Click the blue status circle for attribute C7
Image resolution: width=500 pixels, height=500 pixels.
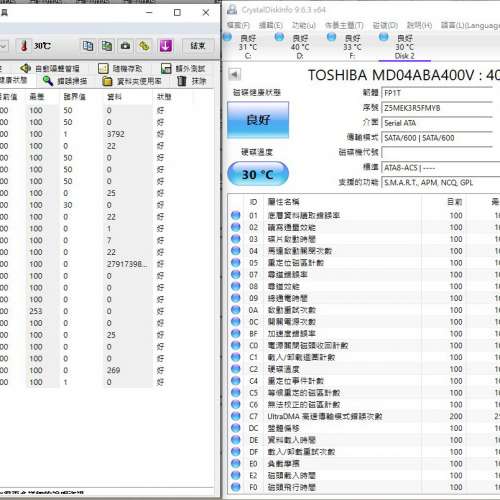(236, 416)
